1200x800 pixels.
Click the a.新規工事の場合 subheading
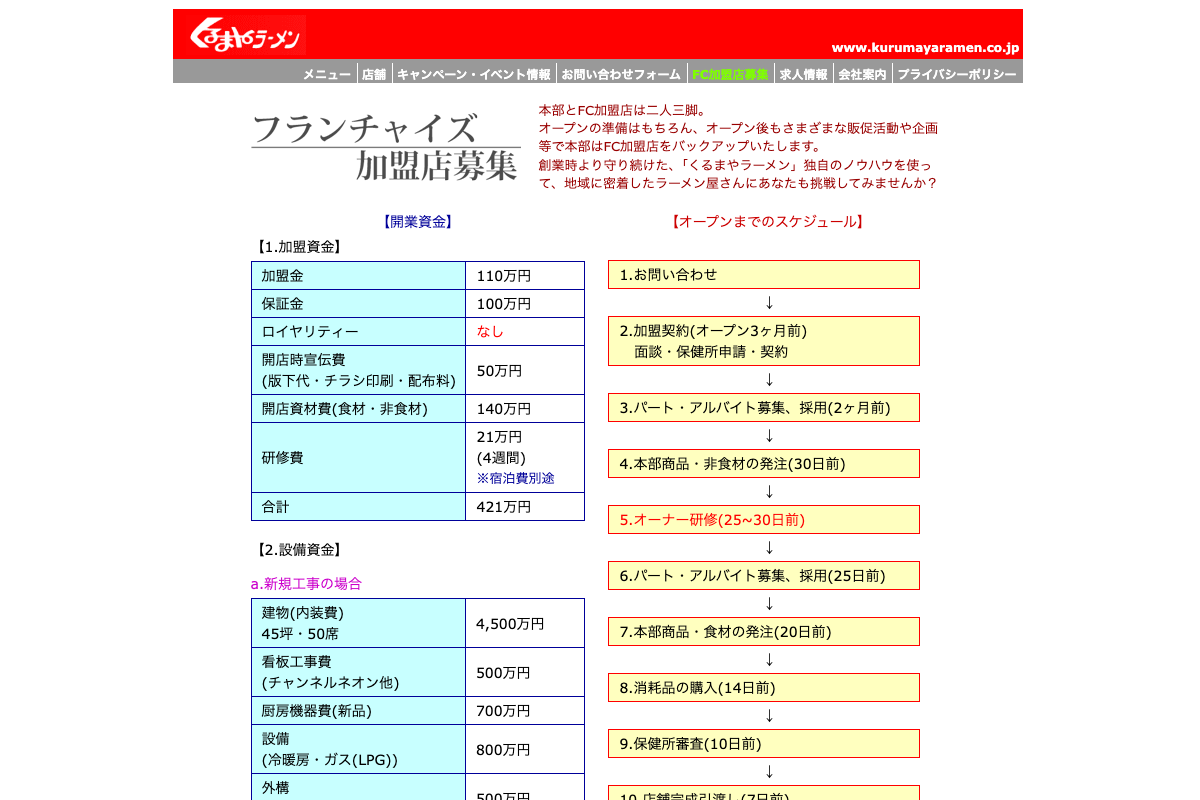click(x=306, y=584)
